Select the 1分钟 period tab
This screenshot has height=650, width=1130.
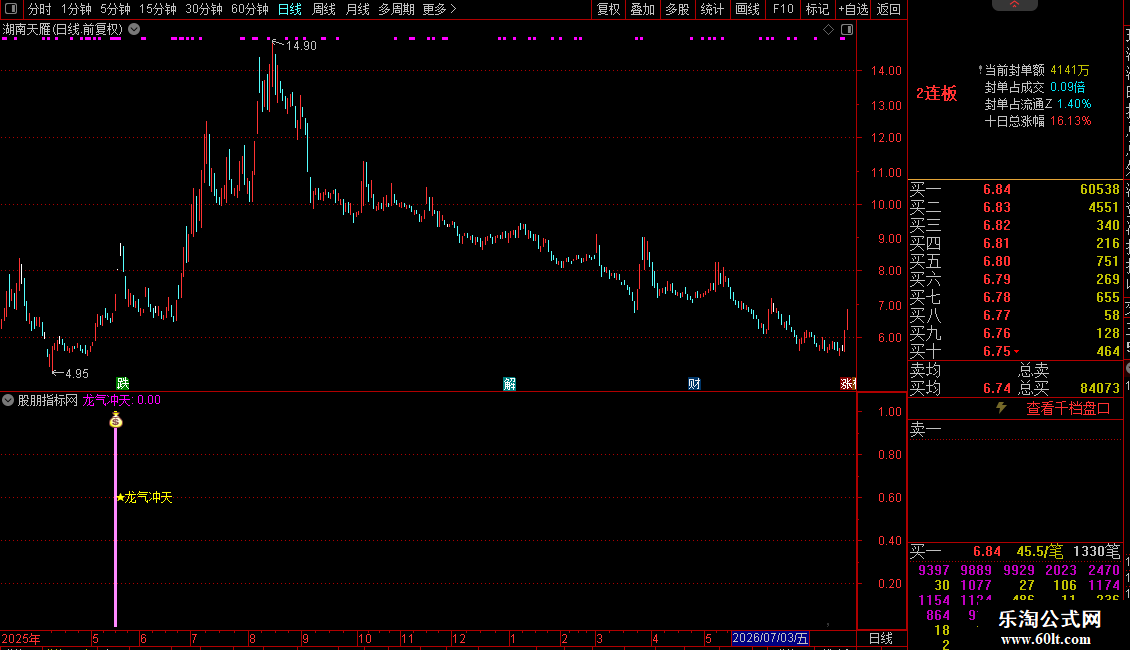click(x=76, y=9)
